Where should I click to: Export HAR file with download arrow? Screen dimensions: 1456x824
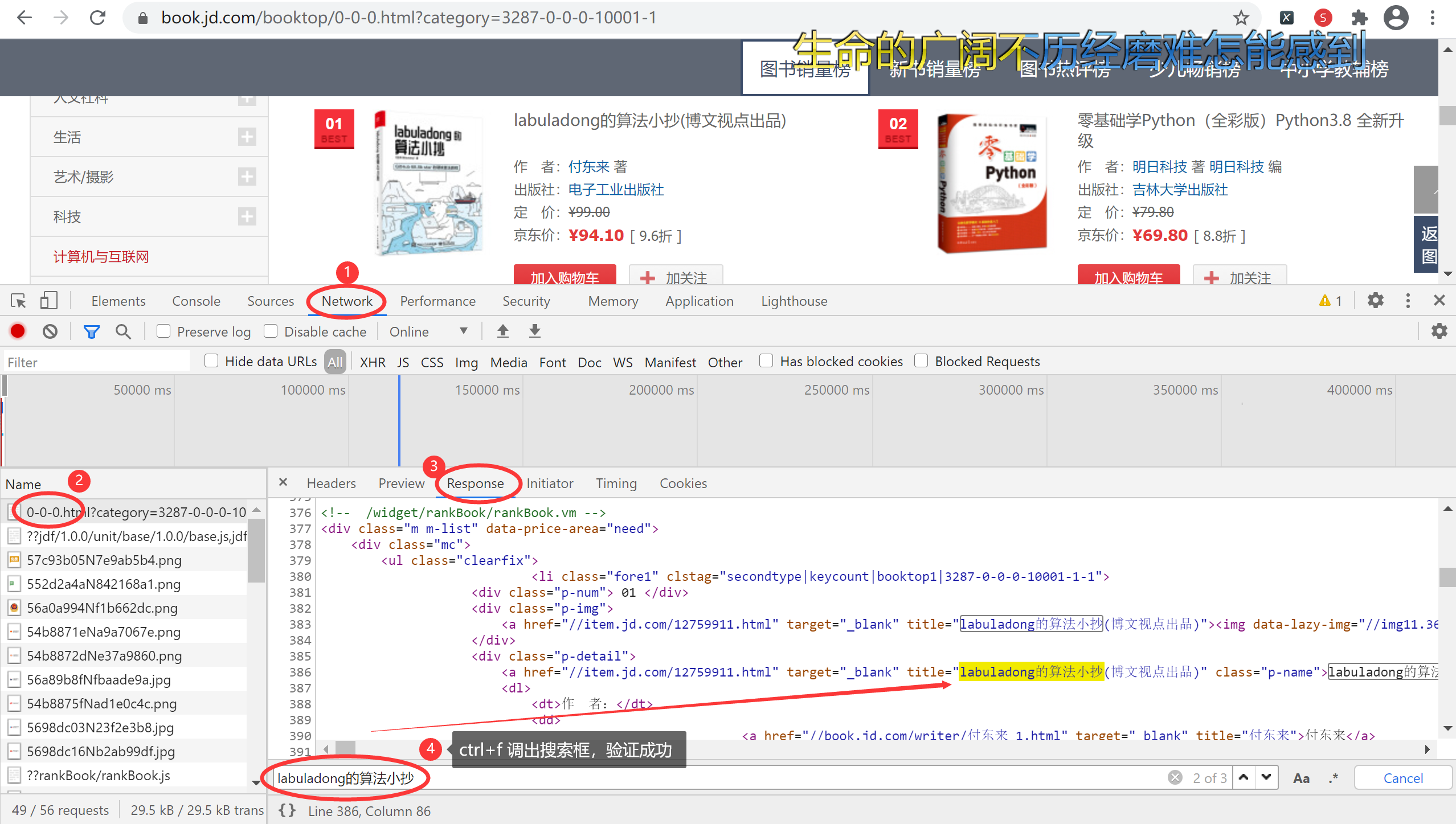pos(534,331)
